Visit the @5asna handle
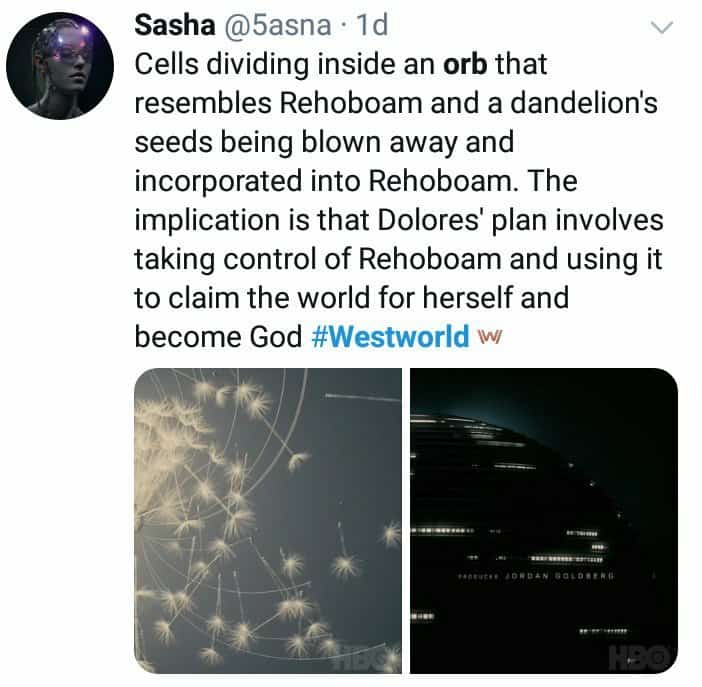 277,26
